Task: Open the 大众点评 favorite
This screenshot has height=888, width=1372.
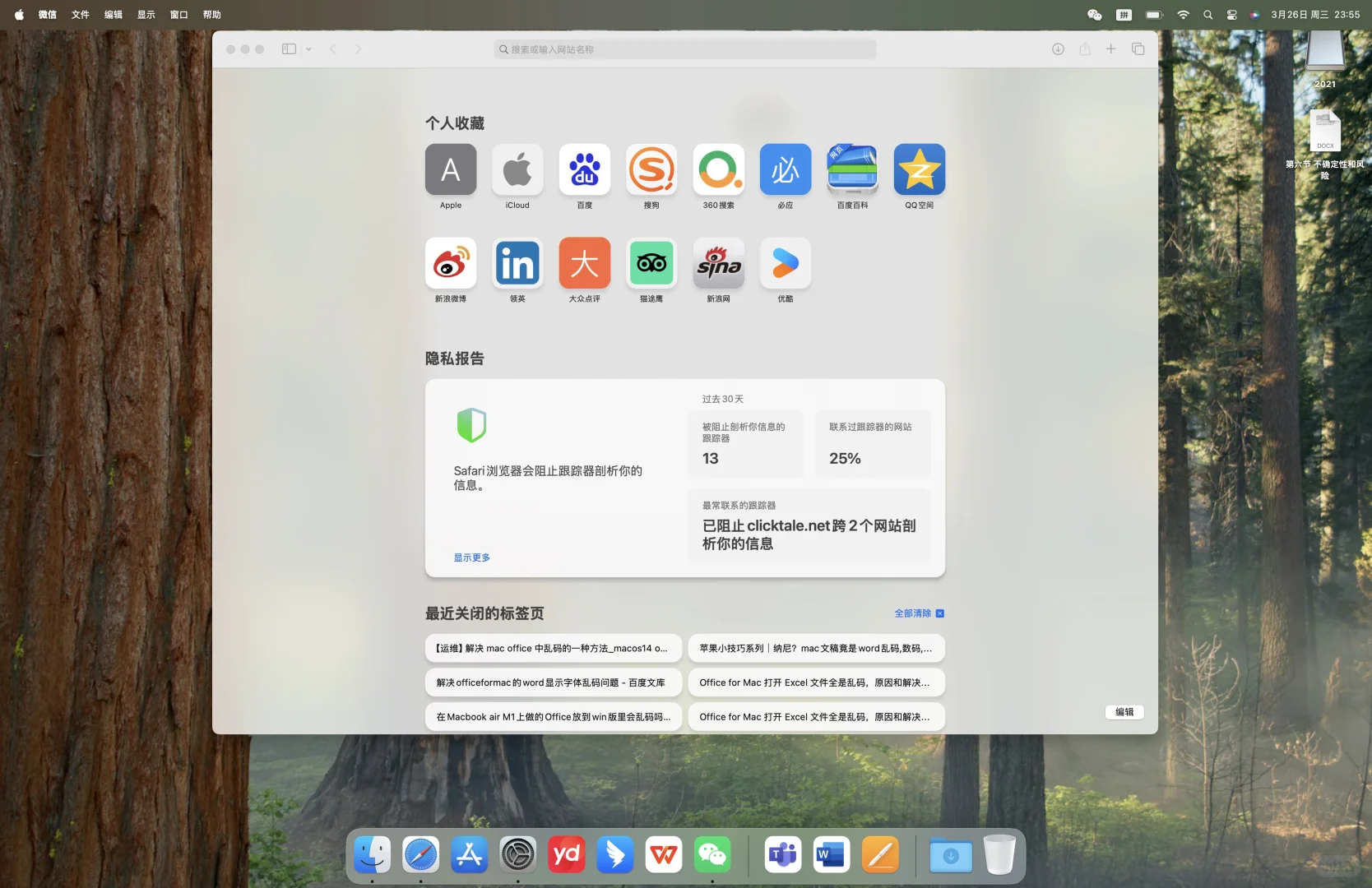Action: point(585,263)
